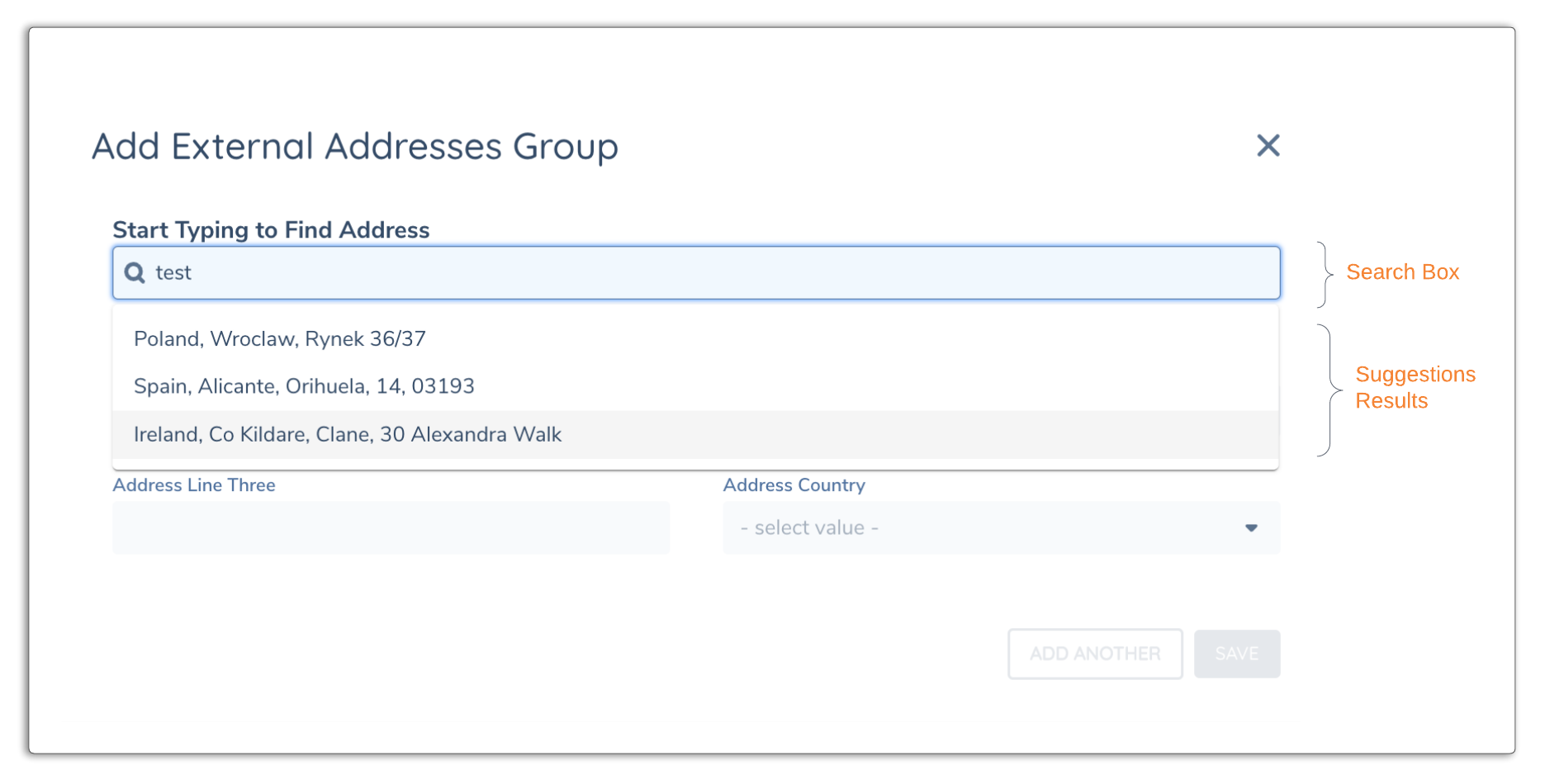Viewport: 1545px width, 784px height.
Task: Click the SAVE button
Action: click(x=1237, y=653)
